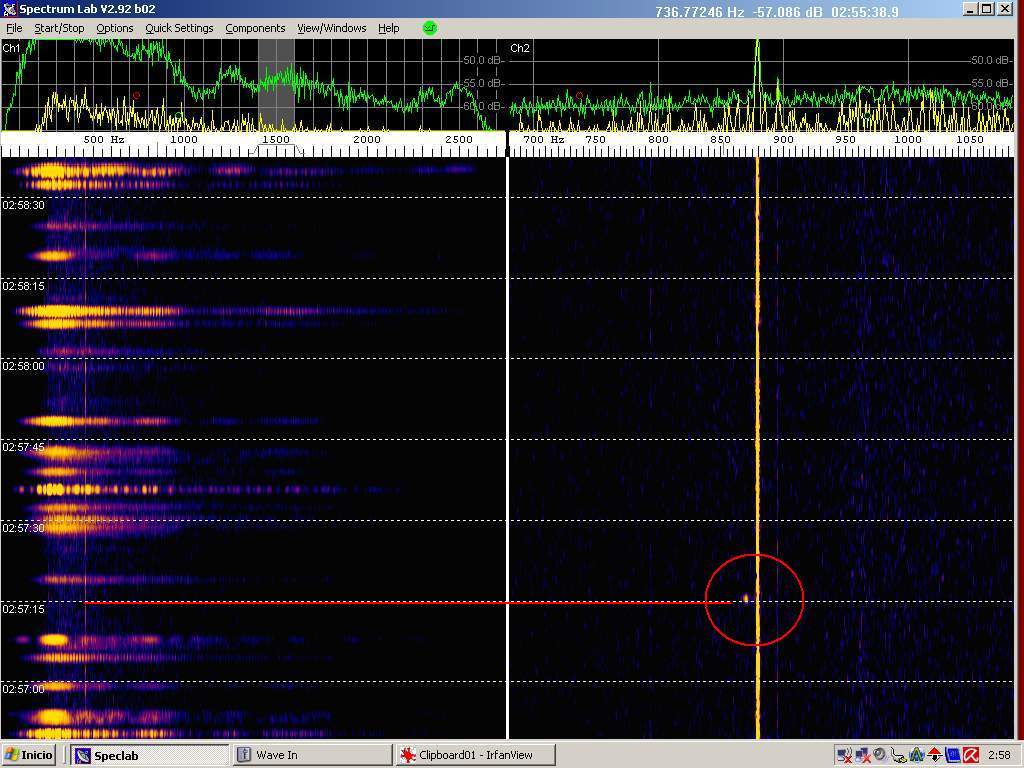Switch to the Wave In taskbar window
The width and height of the screenshot is (1024, 768).
click(x=311, y=755)
